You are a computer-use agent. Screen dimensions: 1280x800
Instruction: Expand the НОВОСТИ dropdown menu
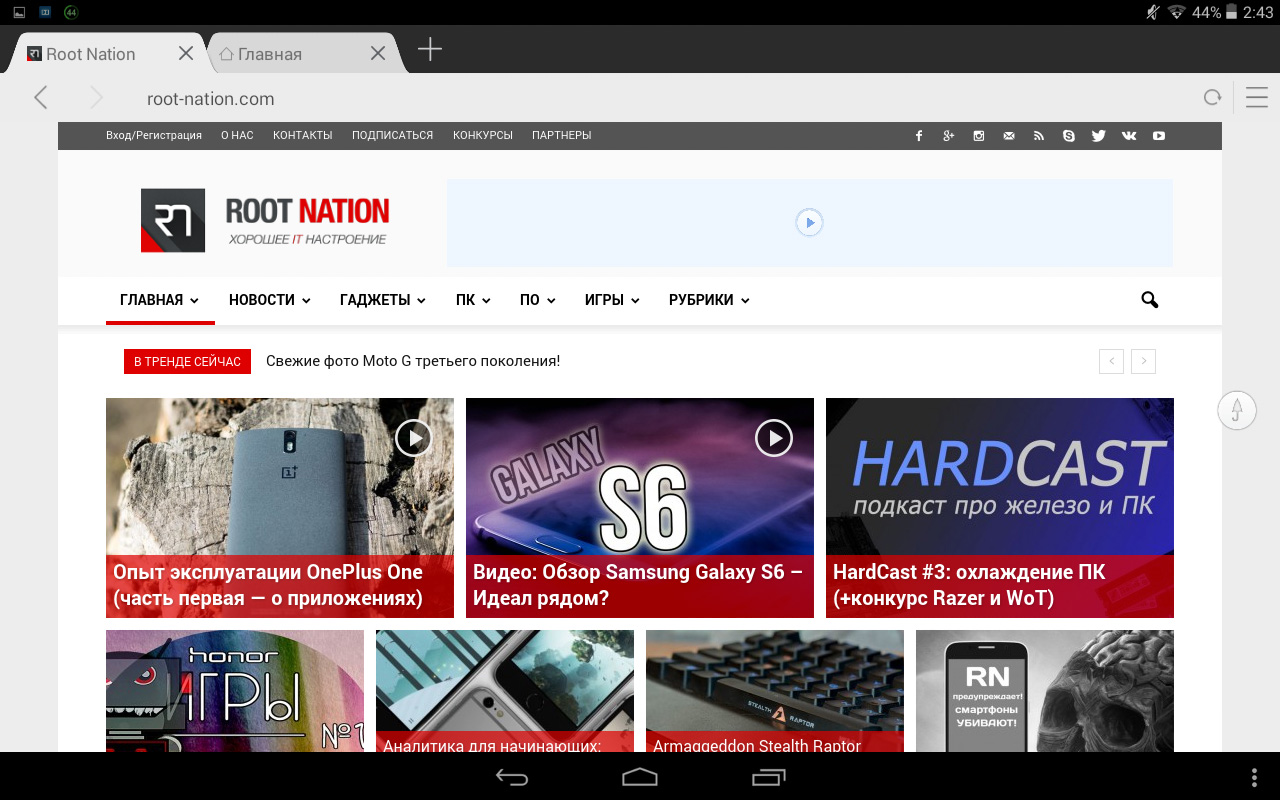[x=269, y=300]
